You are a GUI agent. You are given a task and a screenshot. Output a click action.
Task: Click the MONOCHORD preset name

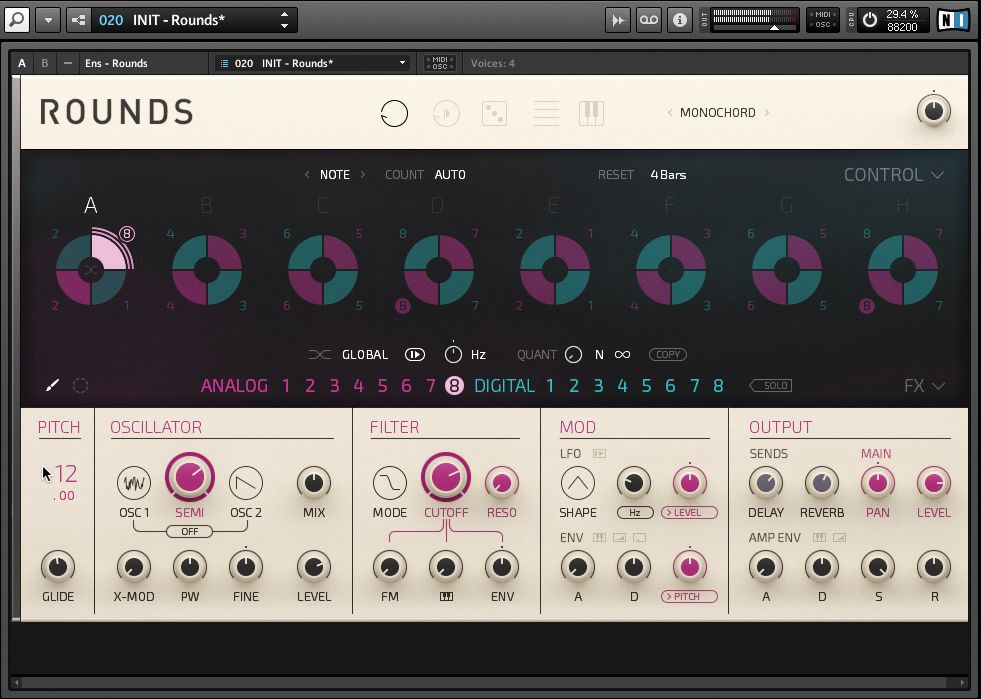(x=716, y=113)
